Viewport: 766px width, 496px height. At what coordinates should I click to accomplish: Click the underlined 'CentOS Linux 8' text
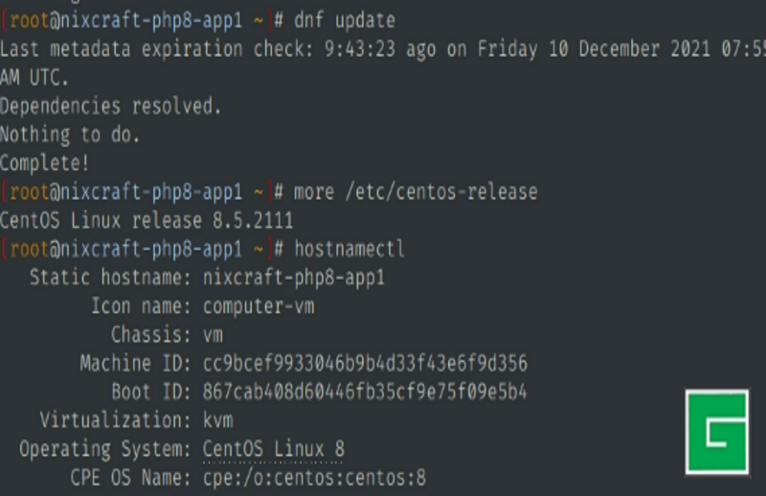tap(273, 448)
